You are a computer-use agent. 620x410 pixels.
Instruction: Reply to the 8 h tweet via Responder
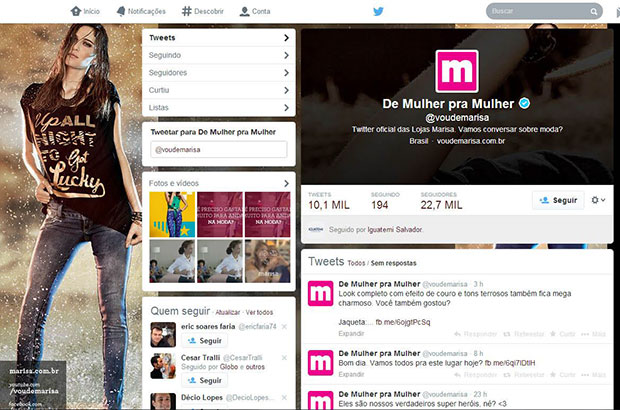[x=476, y=374]
